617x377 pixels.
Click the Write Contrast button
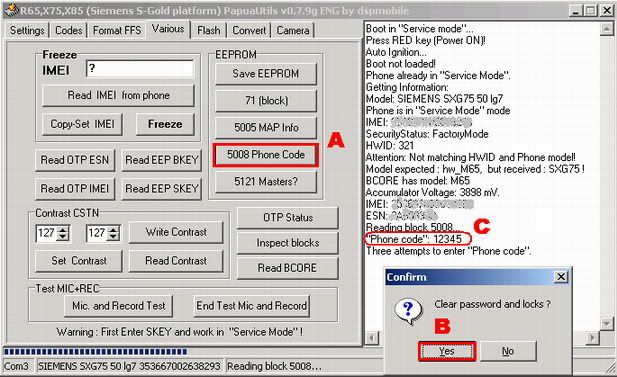(x=176, y=232)
